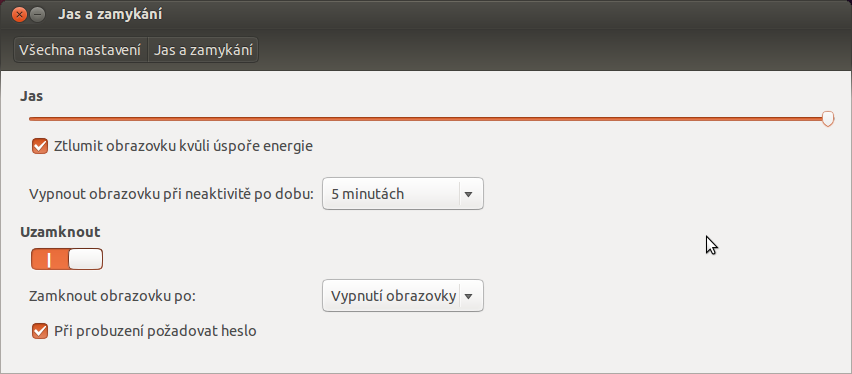This screenshot has width=852, height=374.
Task: Uncheck the Při probuzení požadovat heslo checkbox
Action: coord(40,331)
